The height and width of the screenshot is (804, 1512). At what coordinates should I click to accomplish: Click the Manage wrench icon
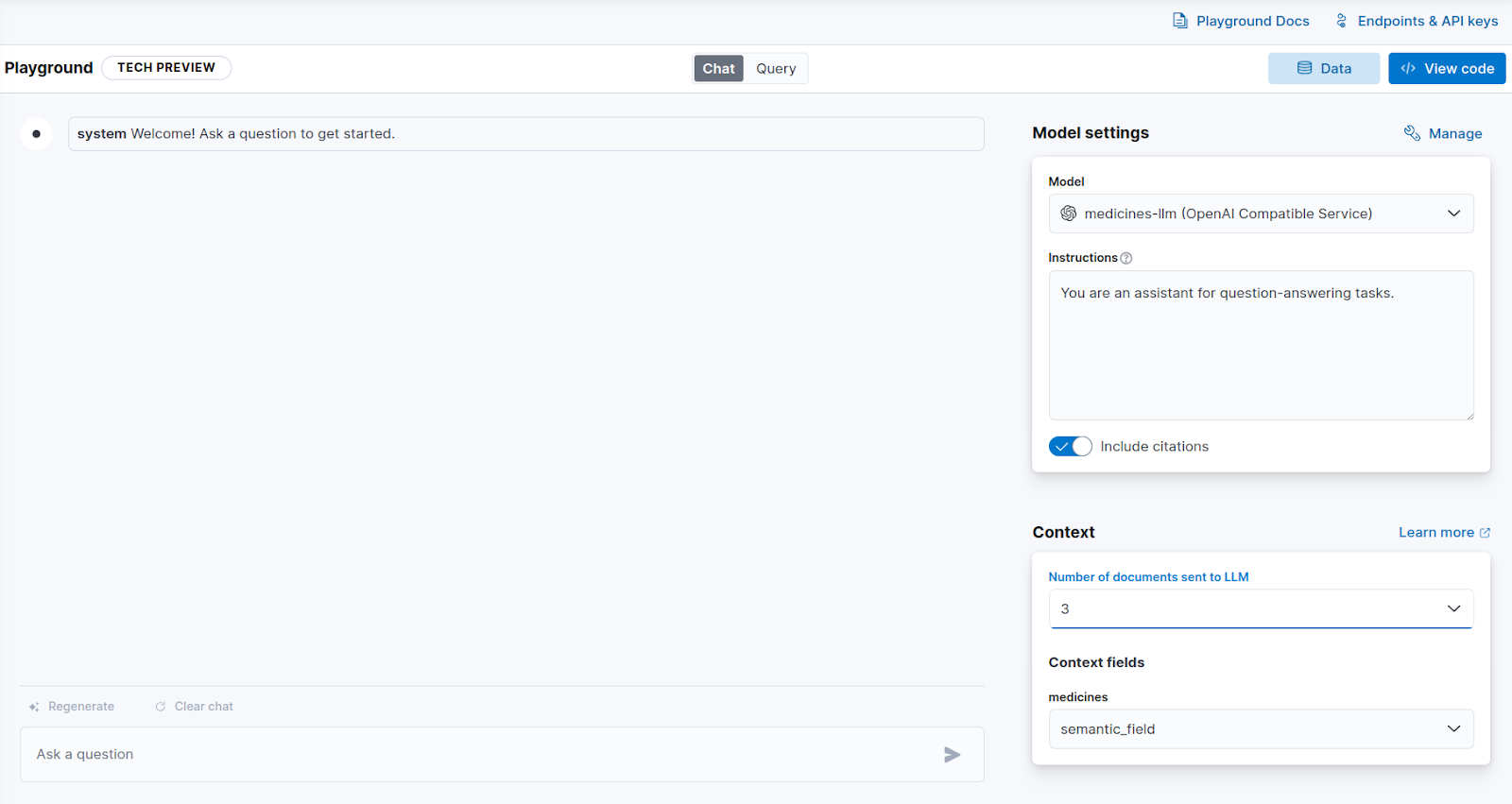1412,133
